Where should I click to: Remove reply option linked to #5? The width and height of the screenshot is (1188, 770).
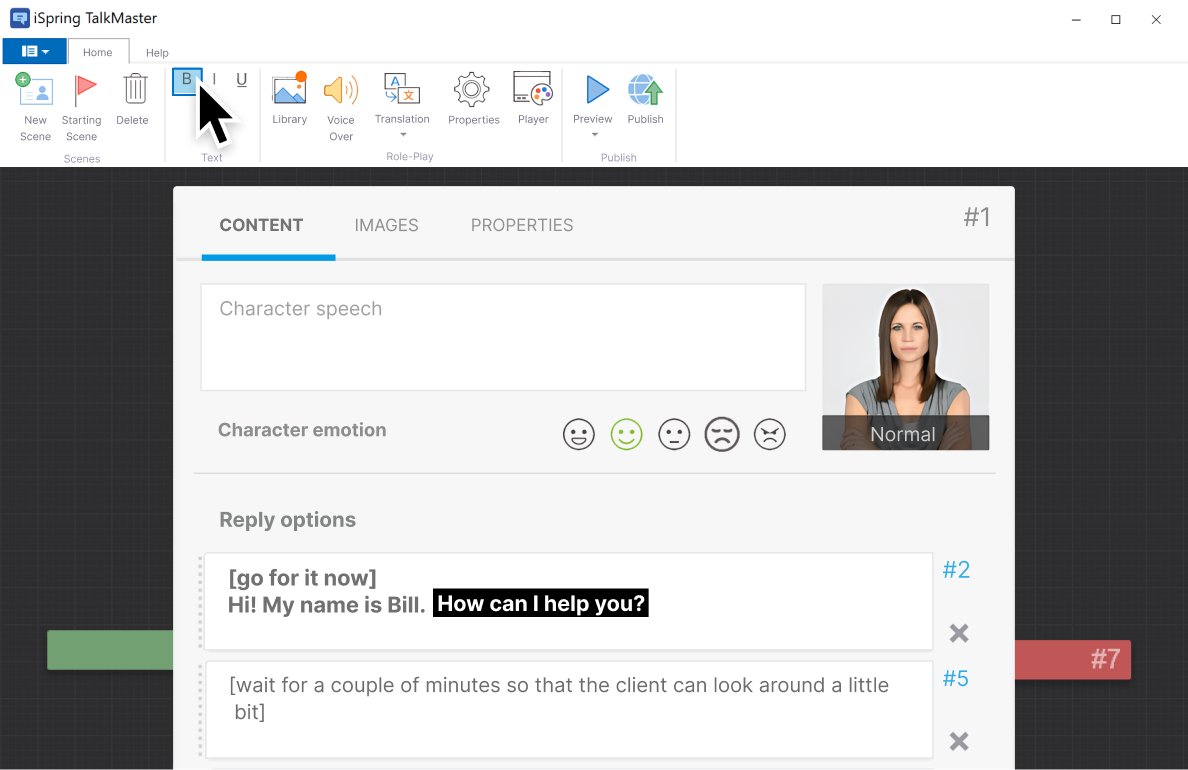coord(958,741)
